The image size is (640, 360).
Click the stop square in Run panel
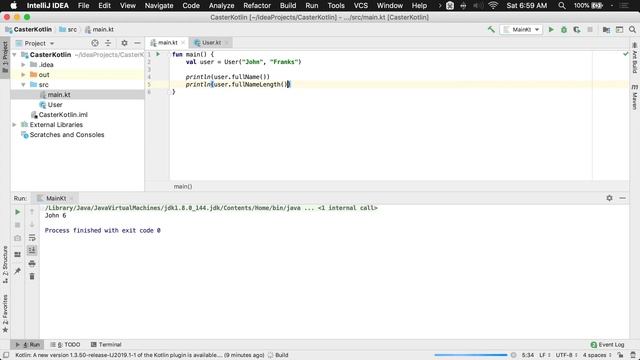coord(18,225)
